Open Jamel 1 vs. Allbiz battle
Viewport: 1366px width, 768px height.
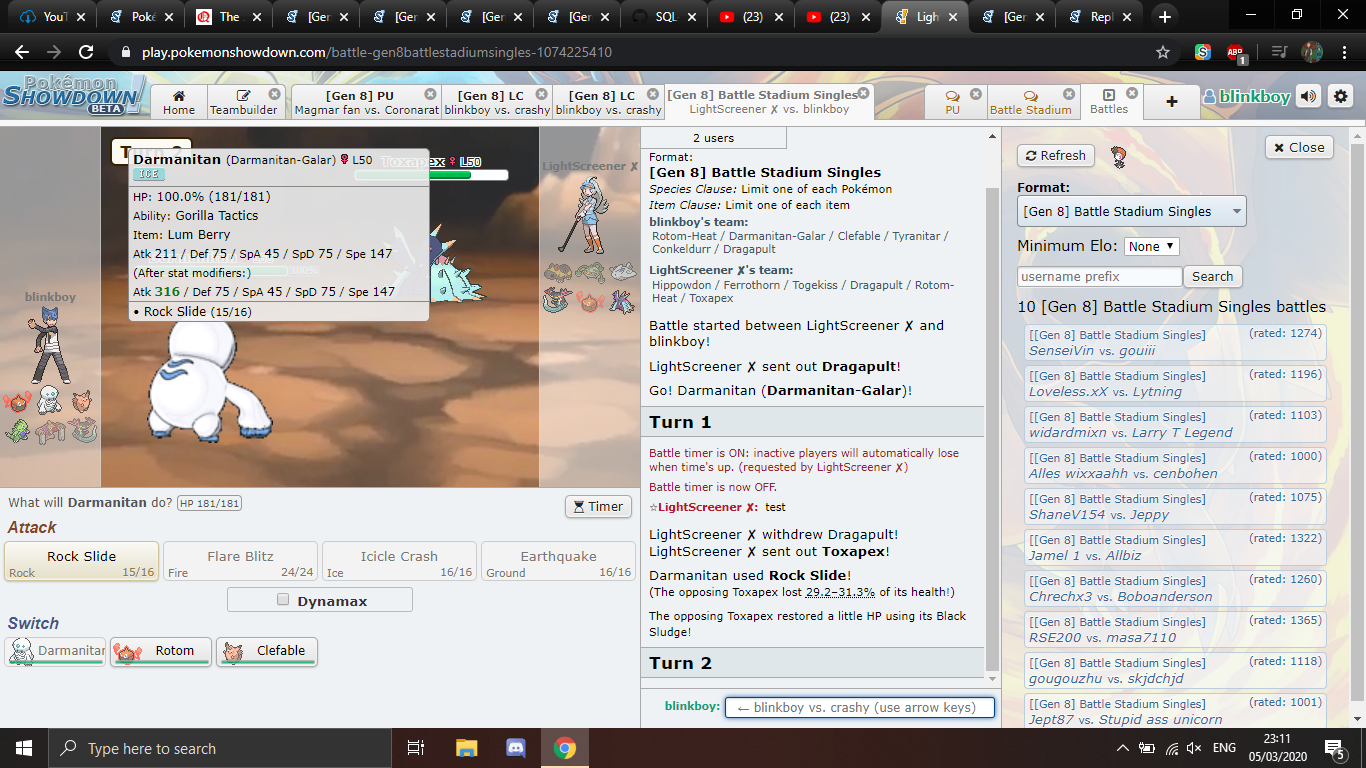[x=1175, y=547]
